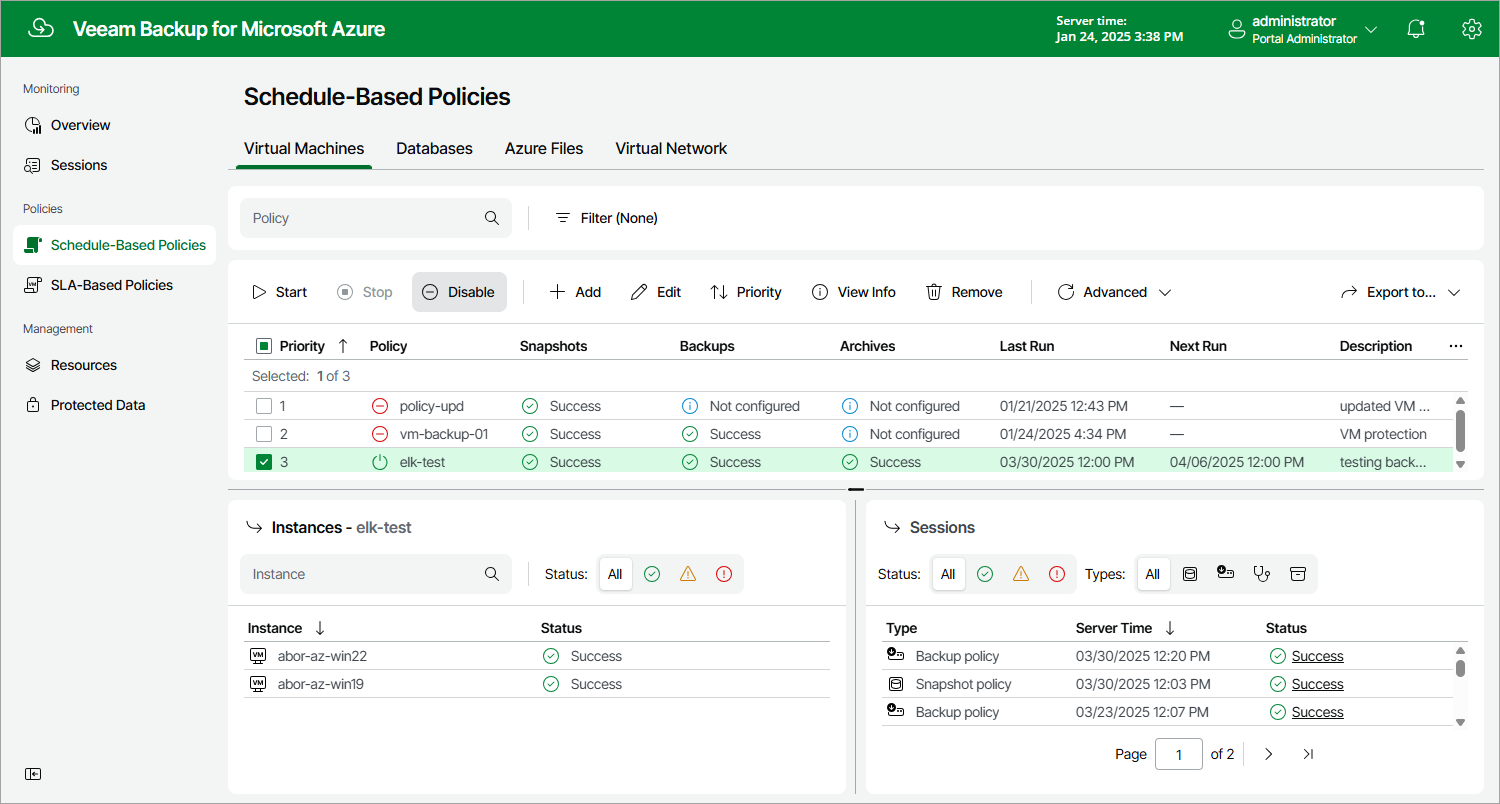Viewport: 1500px width, 804px height.
Task: Expand the Advanced dropdown menu
Action: coord(1114,292)
